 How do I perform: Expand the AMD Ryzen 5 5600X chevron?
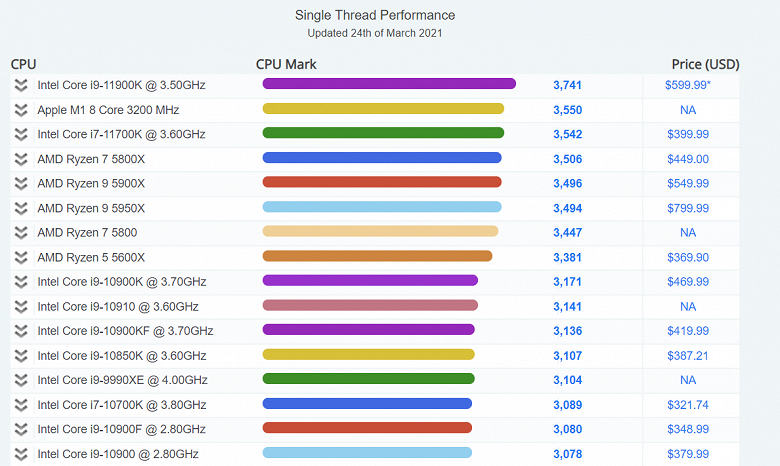[x=20, y=257]
